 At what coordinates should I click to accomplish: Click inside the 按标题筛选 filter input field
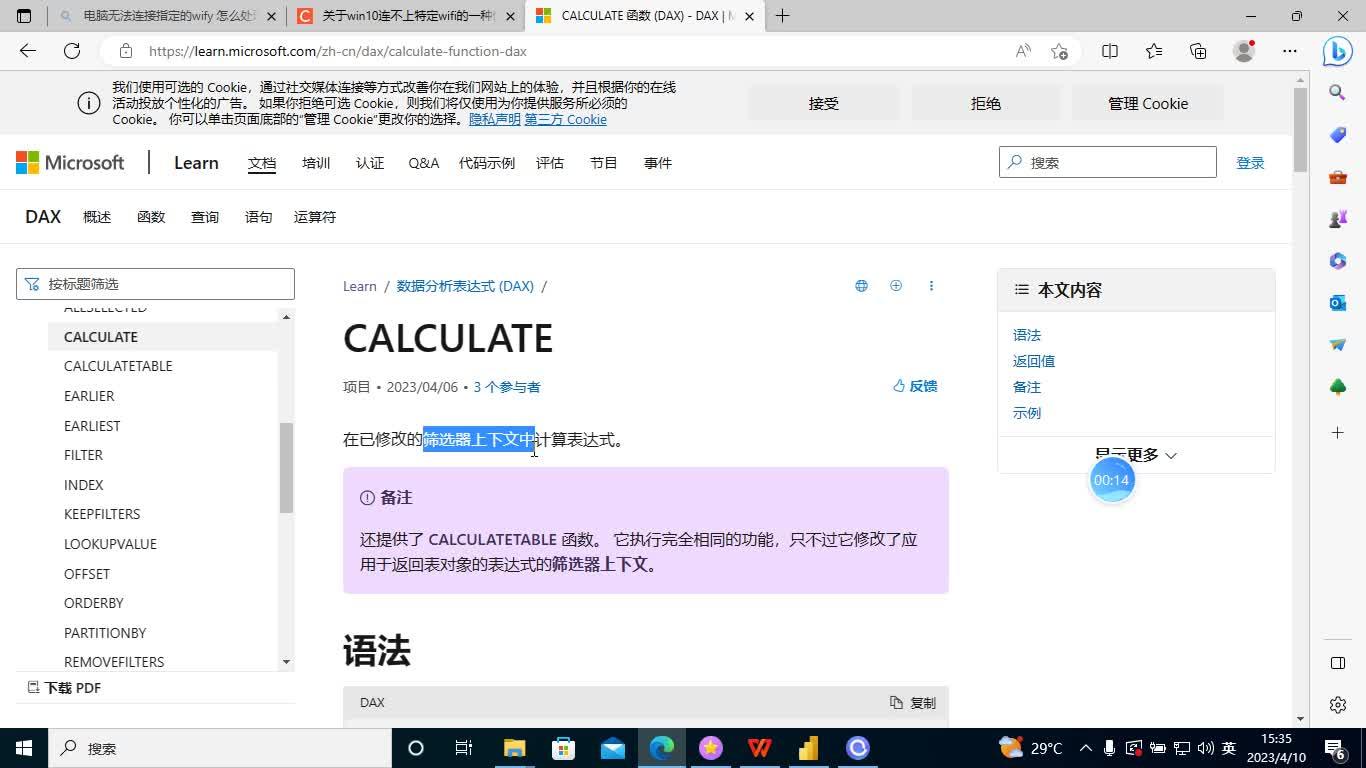point(155,284)
